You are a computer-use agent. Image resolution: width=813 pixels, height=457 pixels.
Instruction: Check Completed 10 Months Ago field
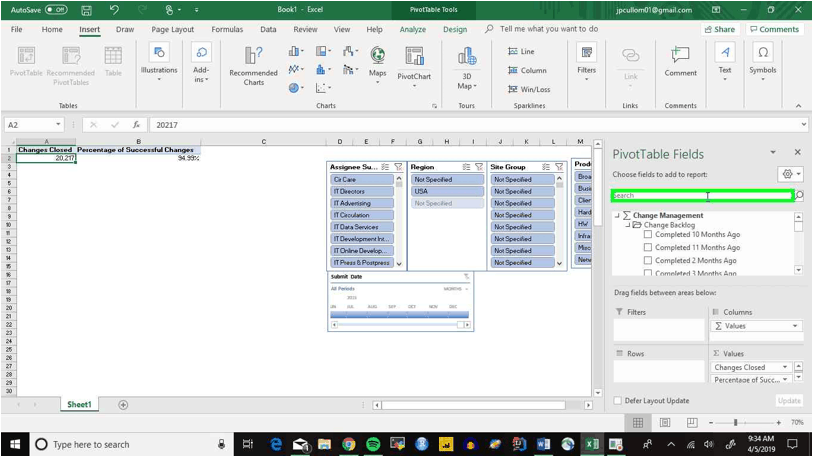pyautogui.click(x=648, y=234)
